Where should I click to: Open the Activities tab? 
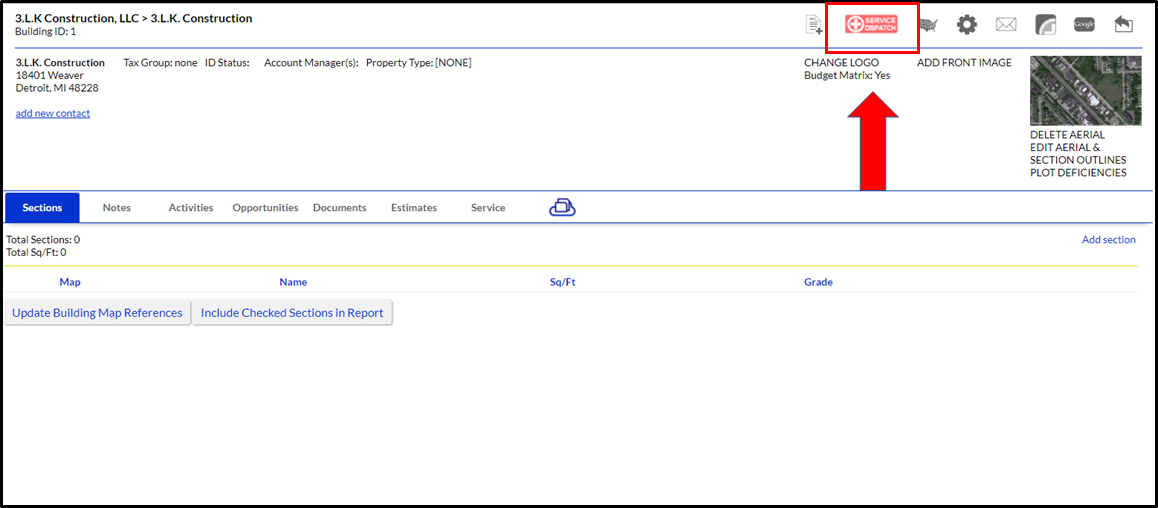(x=190, y=208)
